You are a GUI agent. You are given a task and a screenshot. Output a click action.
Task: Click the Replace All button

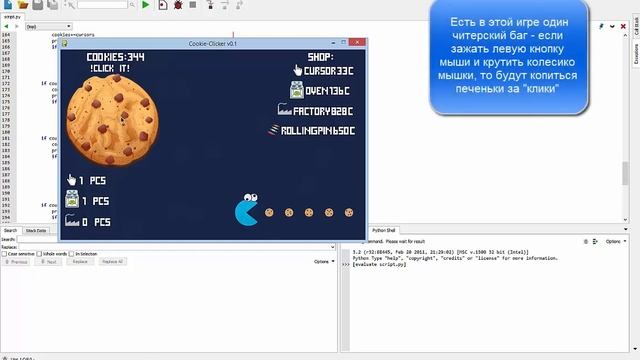point(112,262)
